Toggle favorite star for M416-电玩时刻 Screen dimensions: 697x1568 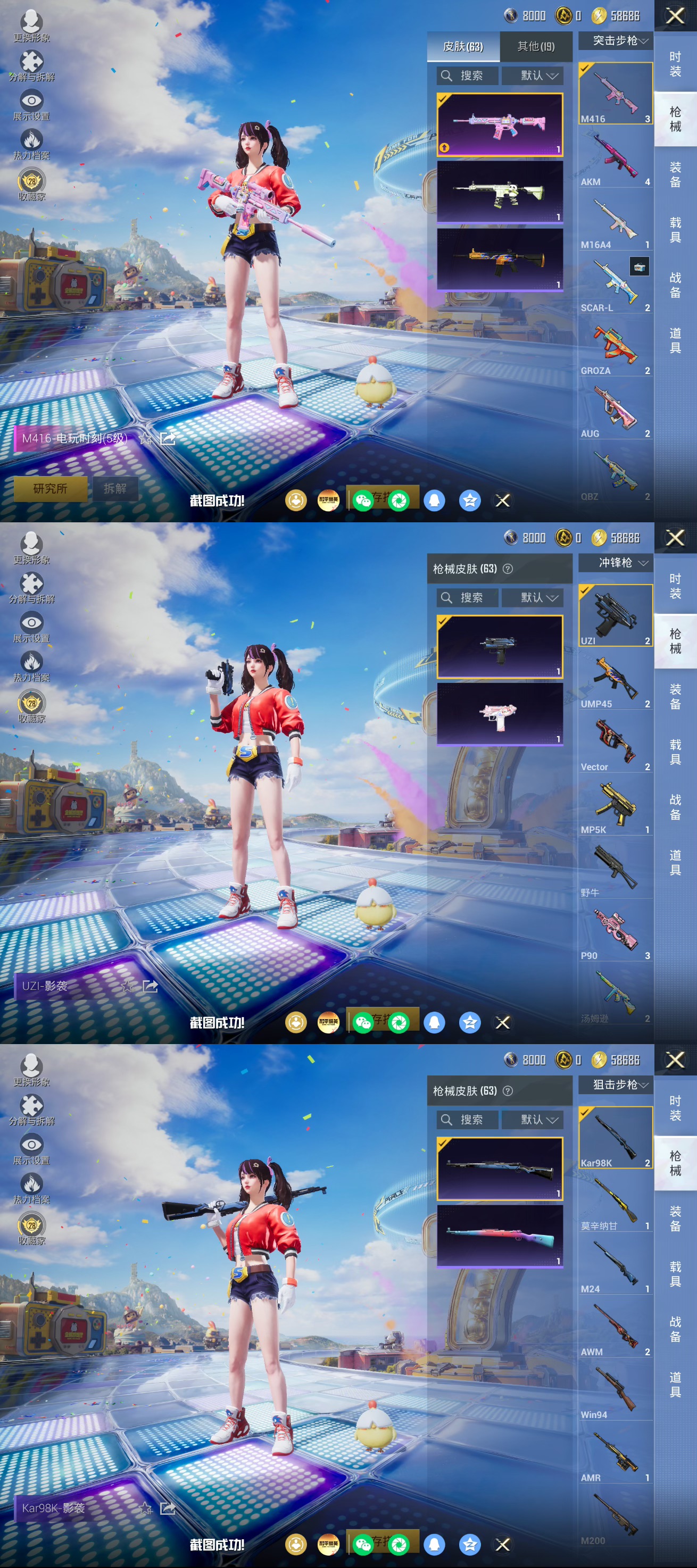click(x=145, y=438)
